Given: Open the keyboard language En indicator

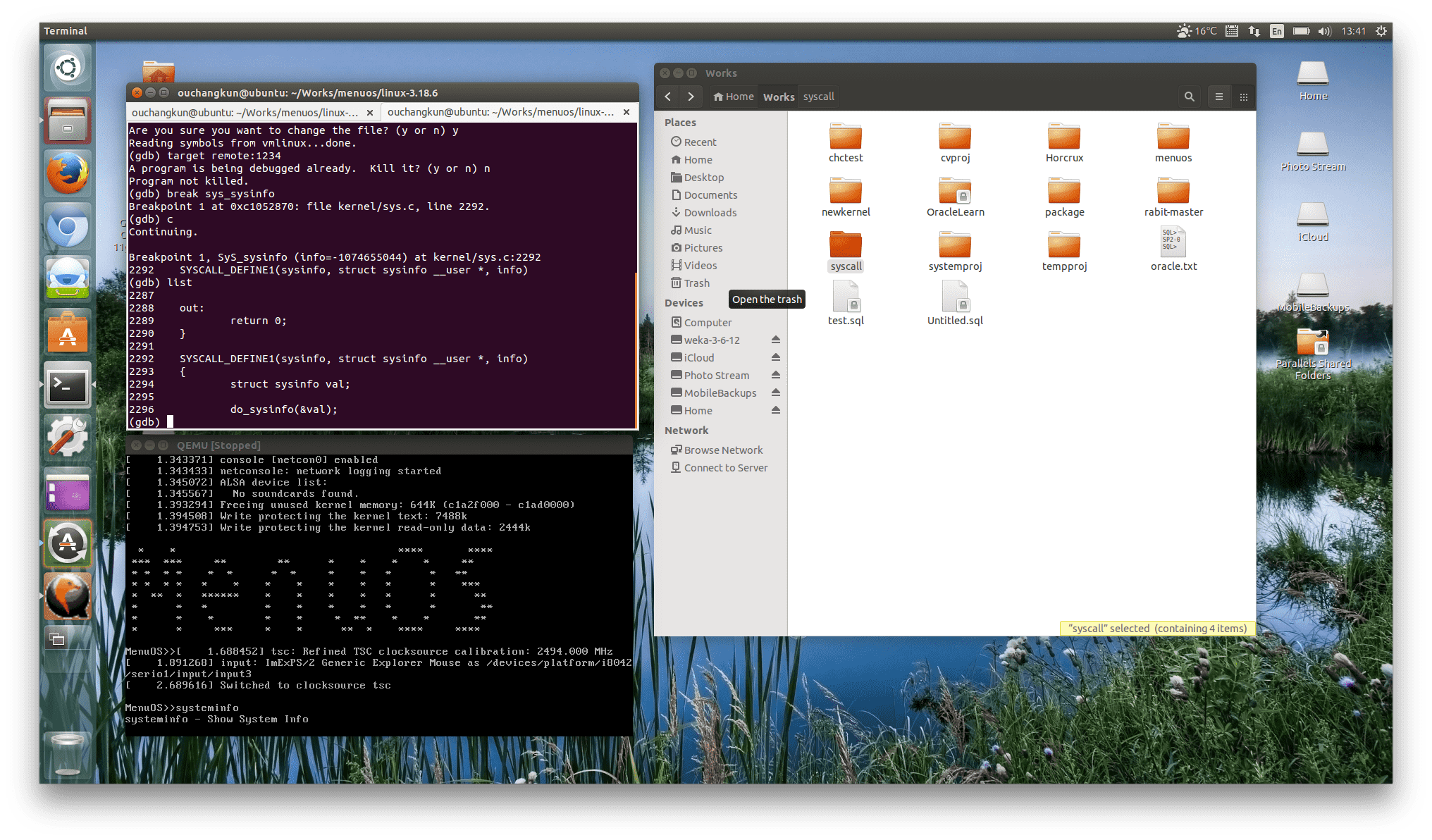Looking at the screenshot, I should coord(1276,31).
